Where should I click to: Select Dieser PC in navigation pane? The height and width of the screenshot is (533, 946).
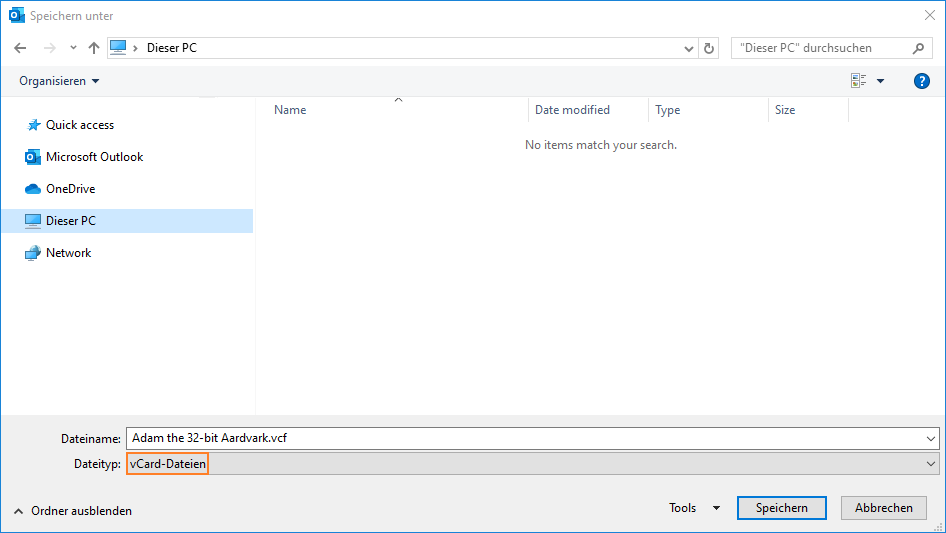pos(127,221)
